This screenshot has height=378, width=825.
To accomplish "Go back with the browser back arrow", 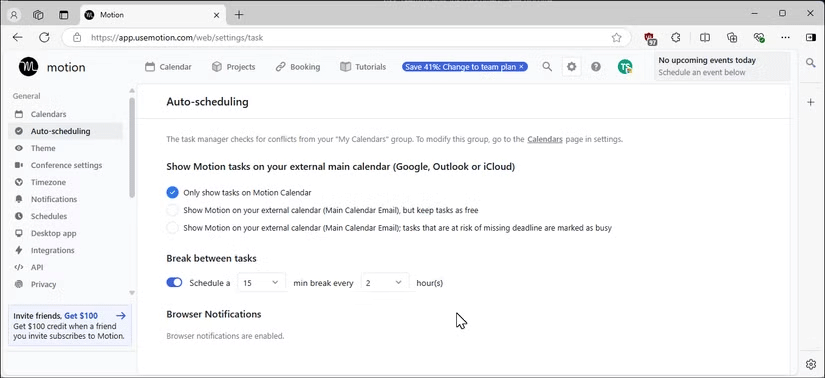I will 17,37.
